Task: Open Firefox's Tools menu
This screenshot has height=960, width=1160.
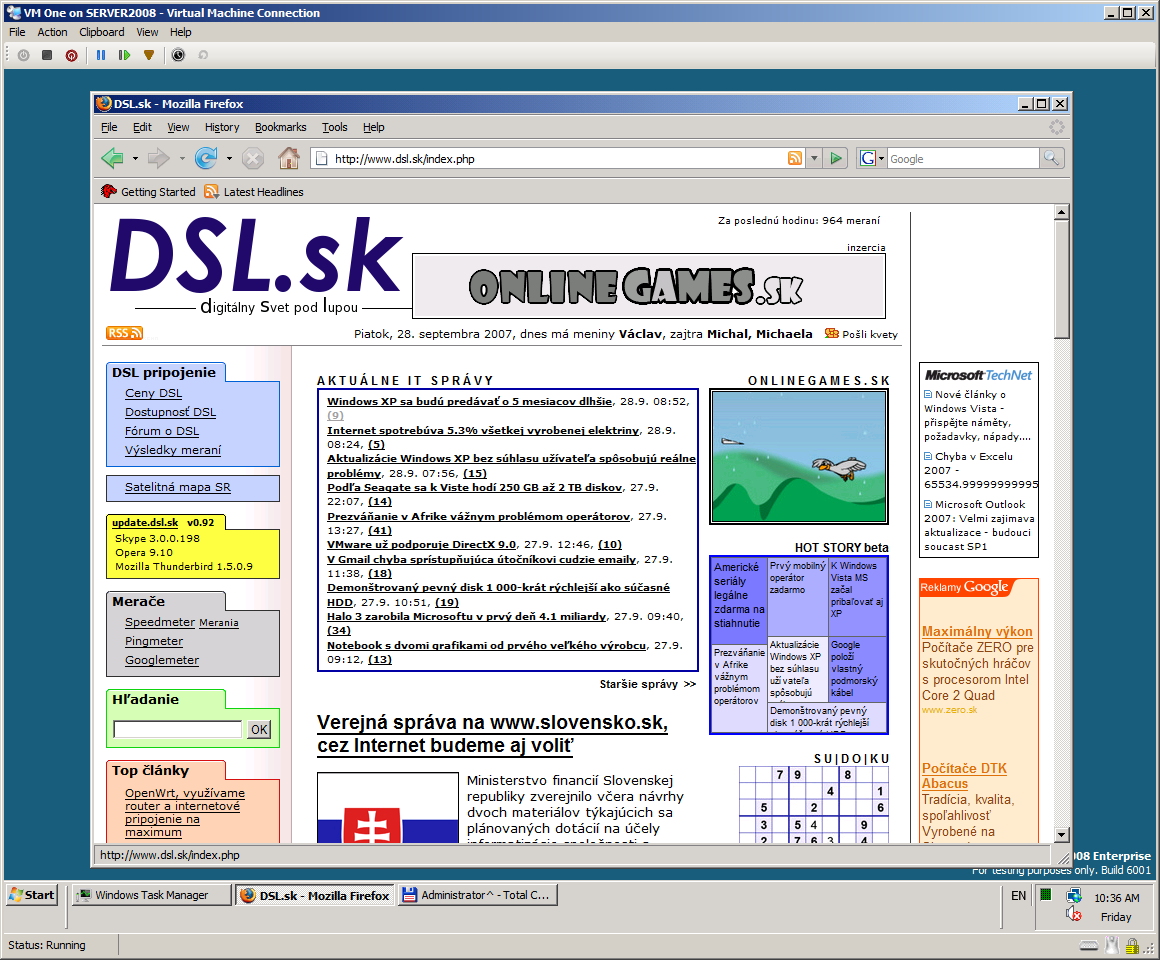Action: pyautogui.click(x=334, y=127)
